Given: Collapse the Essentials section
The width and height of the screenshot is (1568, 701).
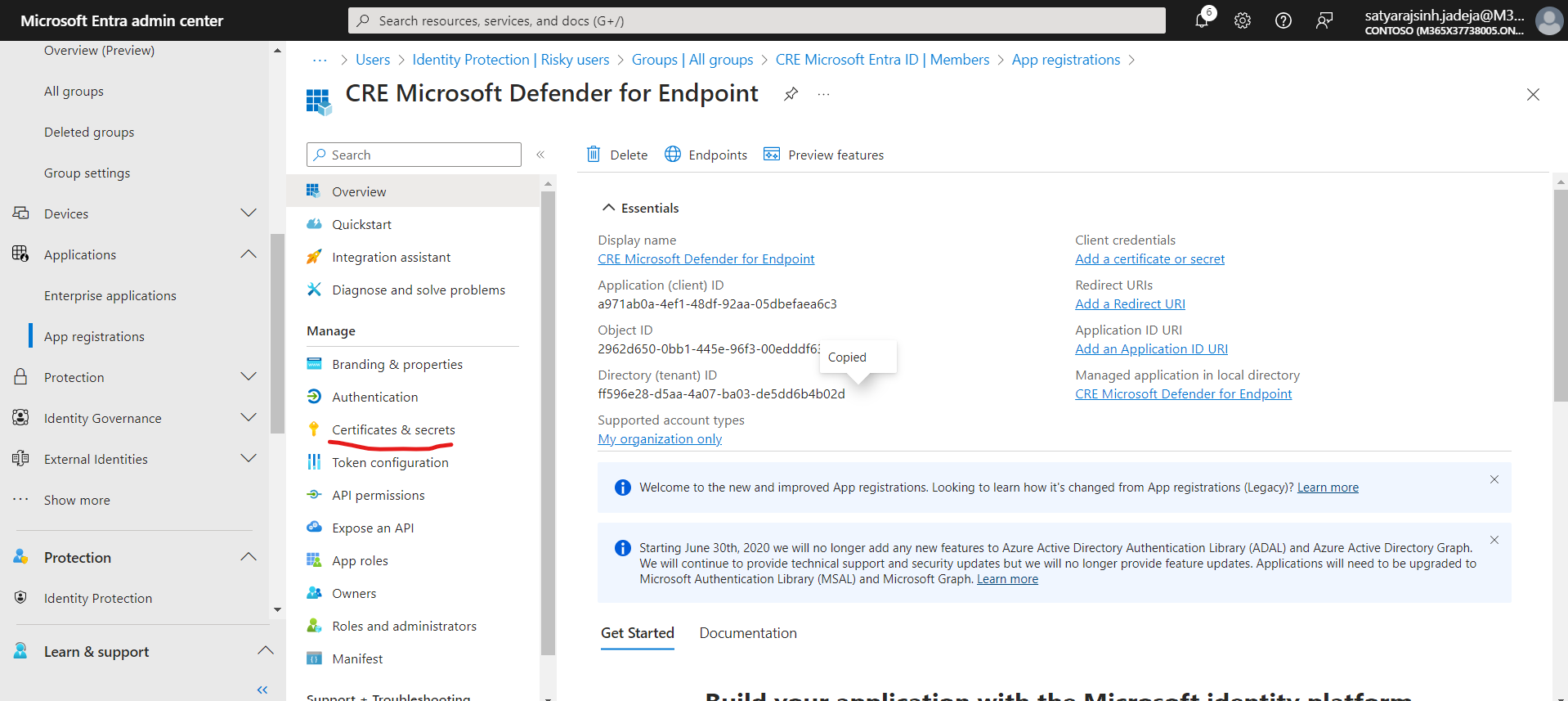Looking at the screenshot, I should (608, 208).
